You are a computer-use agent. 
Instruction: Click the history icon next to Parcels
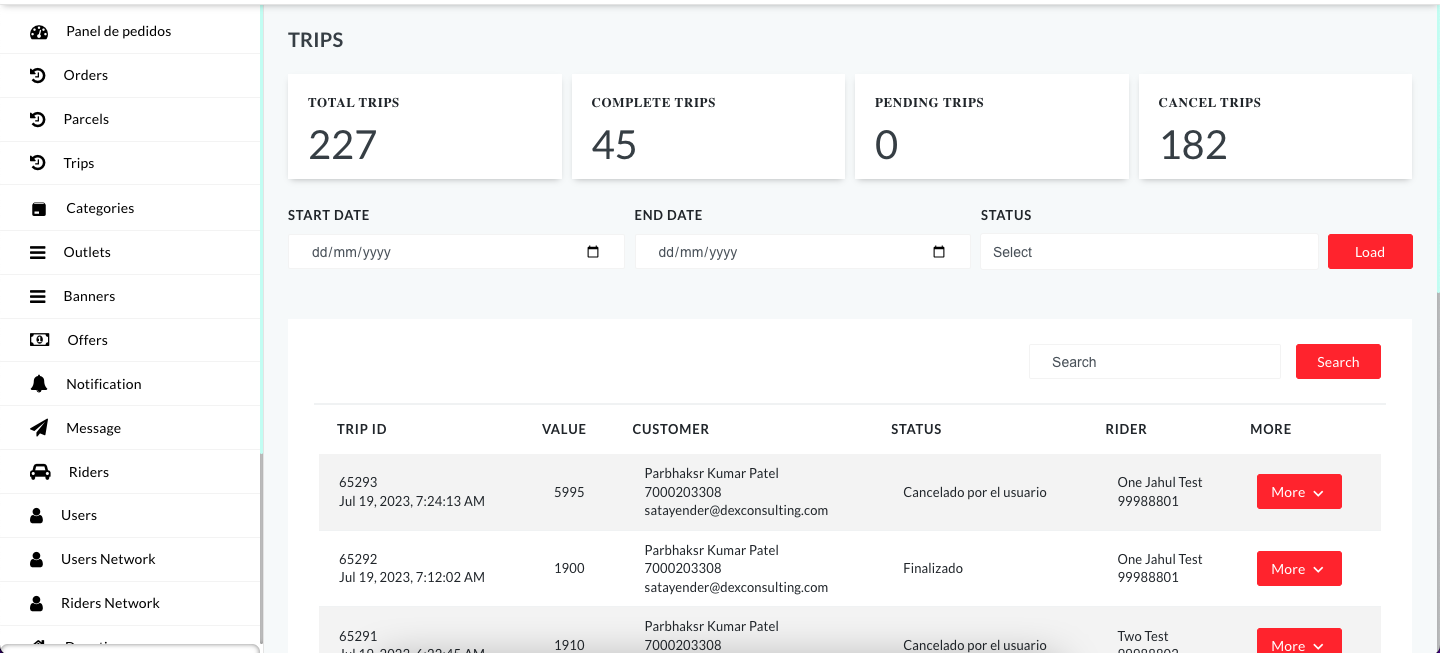click(37, 120)
